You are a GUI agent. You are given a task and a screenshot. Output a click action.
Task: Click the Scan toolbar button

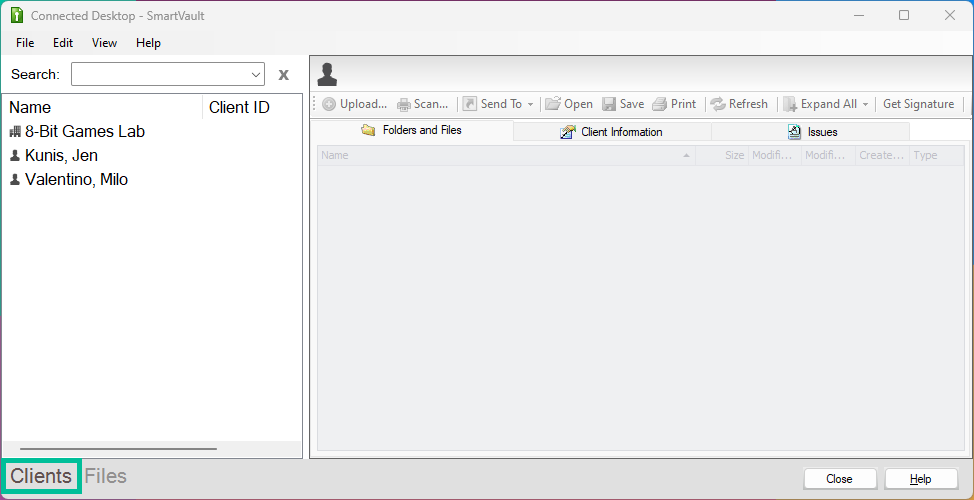423,104
